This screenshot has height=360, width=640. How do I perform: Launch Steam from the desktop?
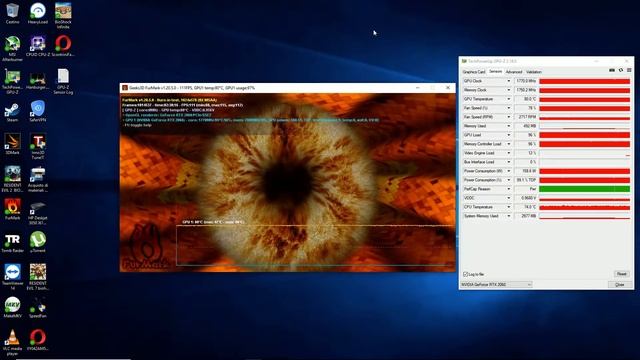[12, 112]
